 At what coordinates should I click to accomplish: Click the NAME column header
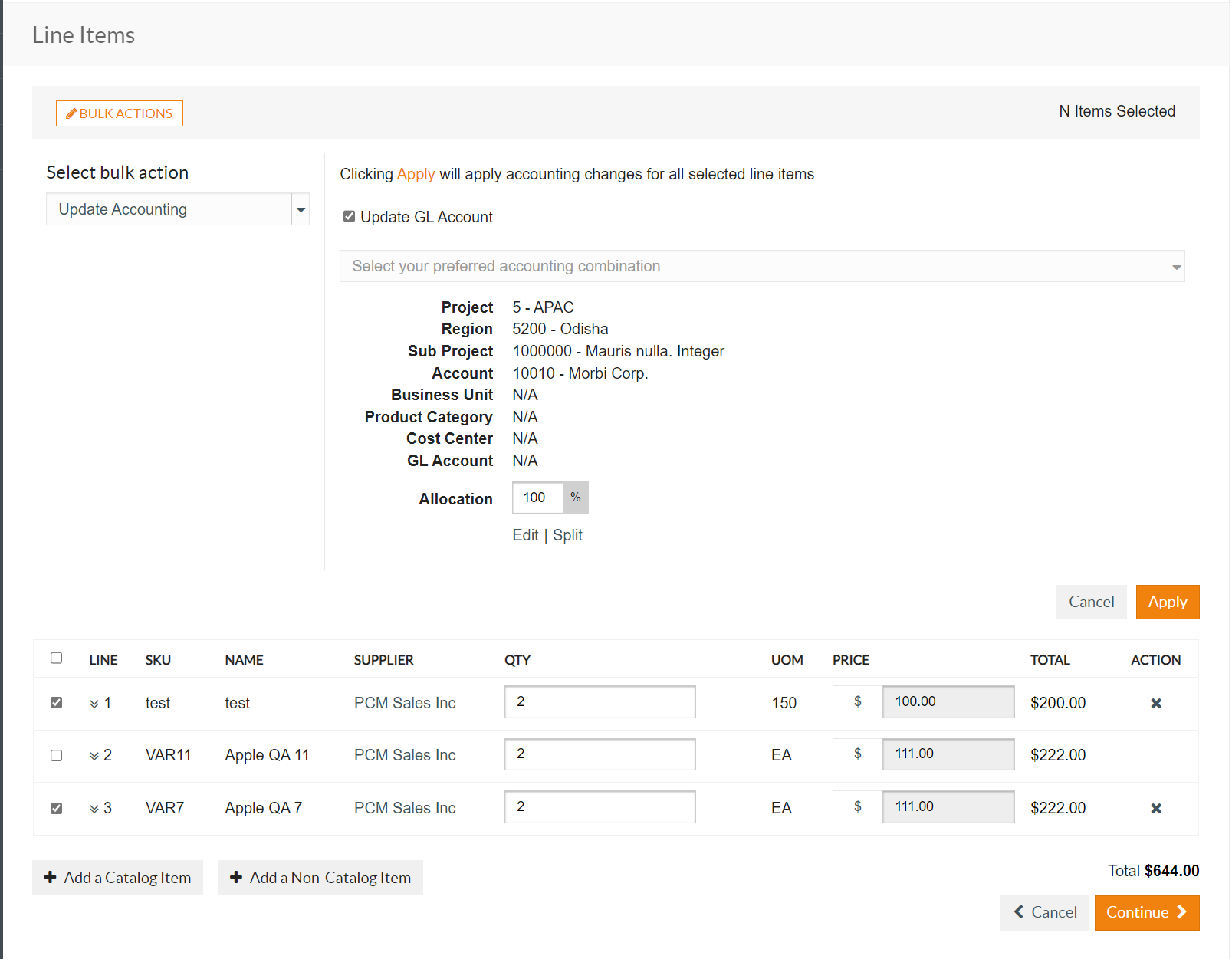244,660
